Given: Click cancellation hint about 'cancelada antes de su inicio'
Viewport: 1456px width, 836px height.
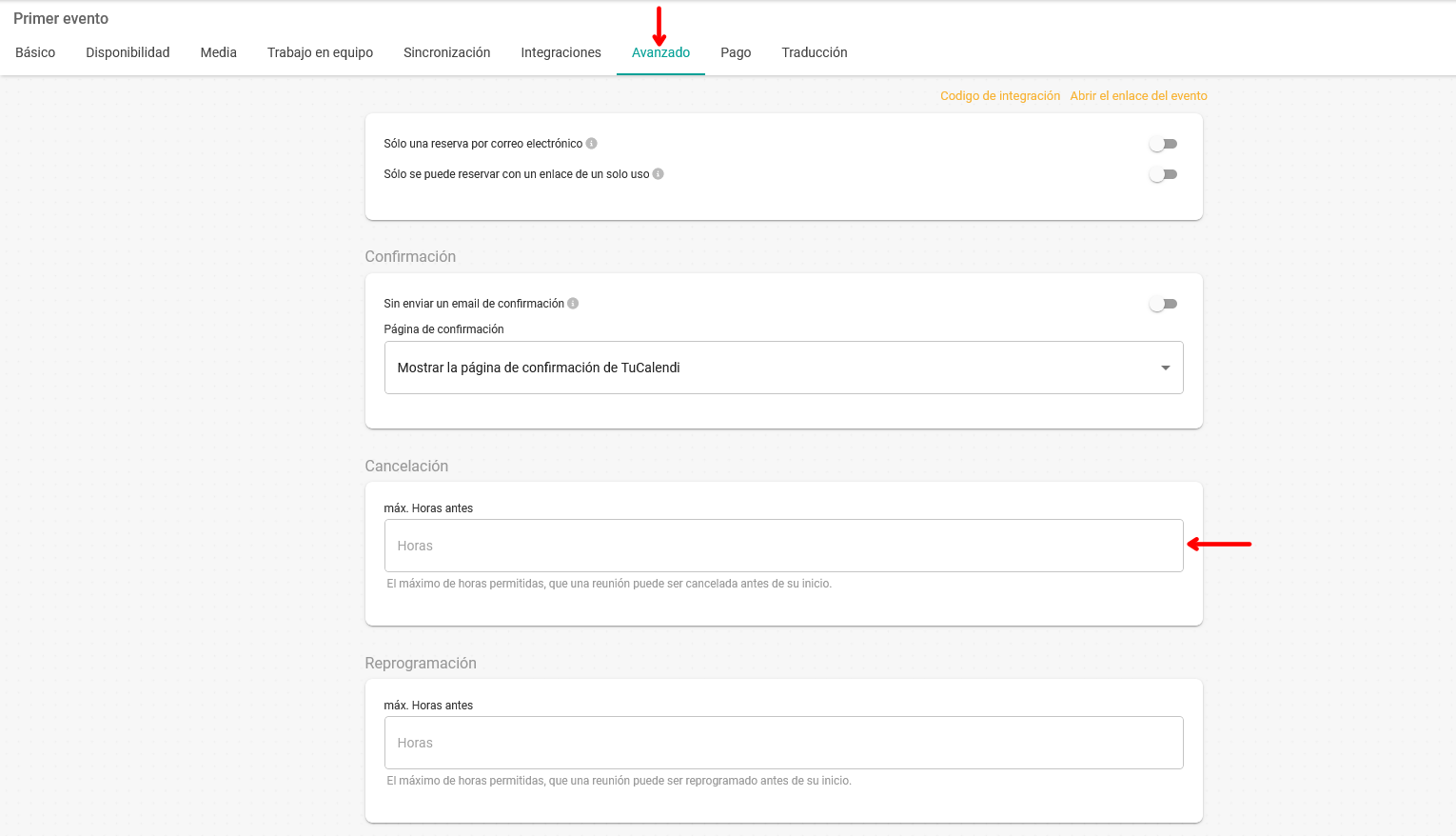Looking at the screenshot, I should coord(609,584).
